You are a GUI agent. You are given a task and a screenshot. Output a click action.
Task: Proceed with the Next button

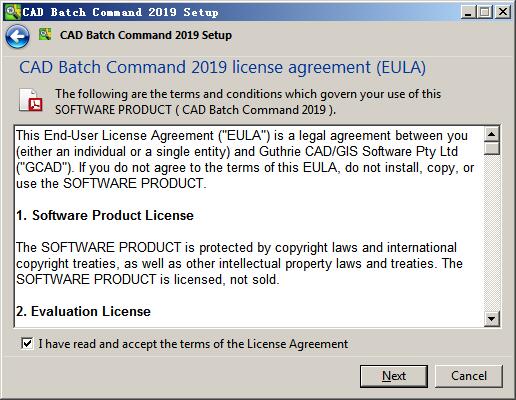394,376
